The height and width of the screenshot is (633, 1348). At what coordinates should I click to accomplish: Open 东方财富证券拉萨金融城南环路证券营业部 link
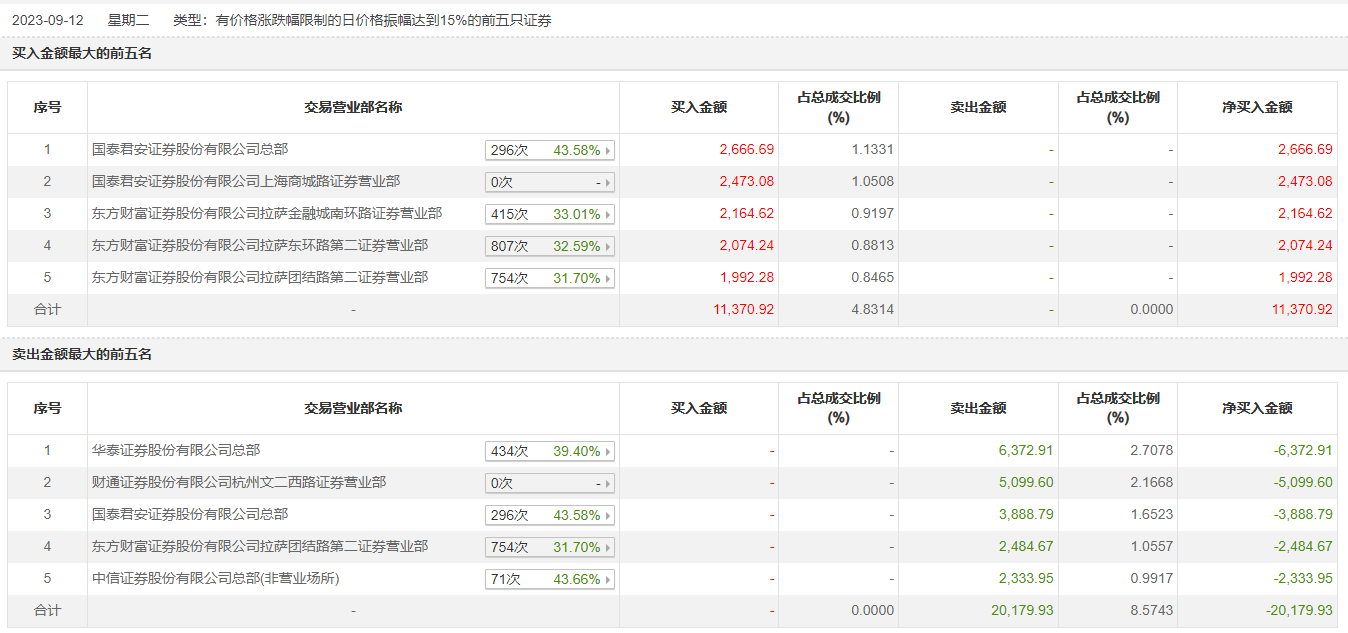(x=267, y=213)
